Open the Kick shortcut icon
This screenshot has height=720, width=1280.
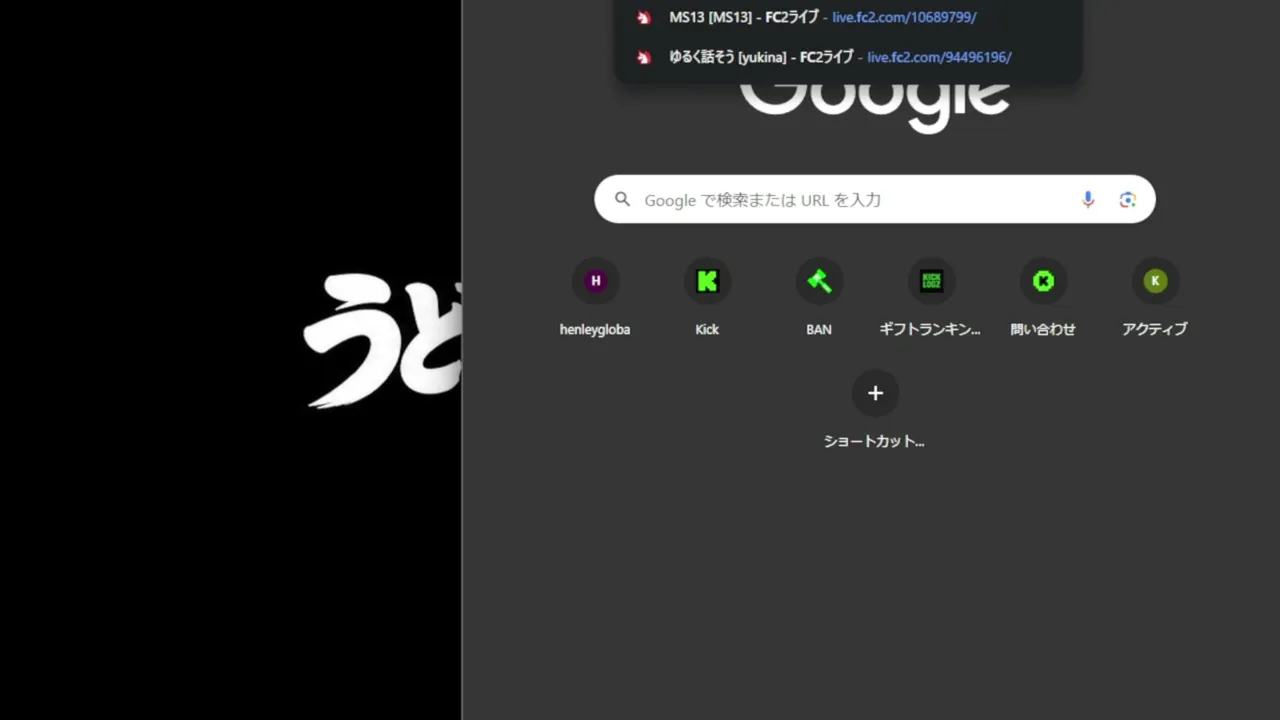[707, 281]
